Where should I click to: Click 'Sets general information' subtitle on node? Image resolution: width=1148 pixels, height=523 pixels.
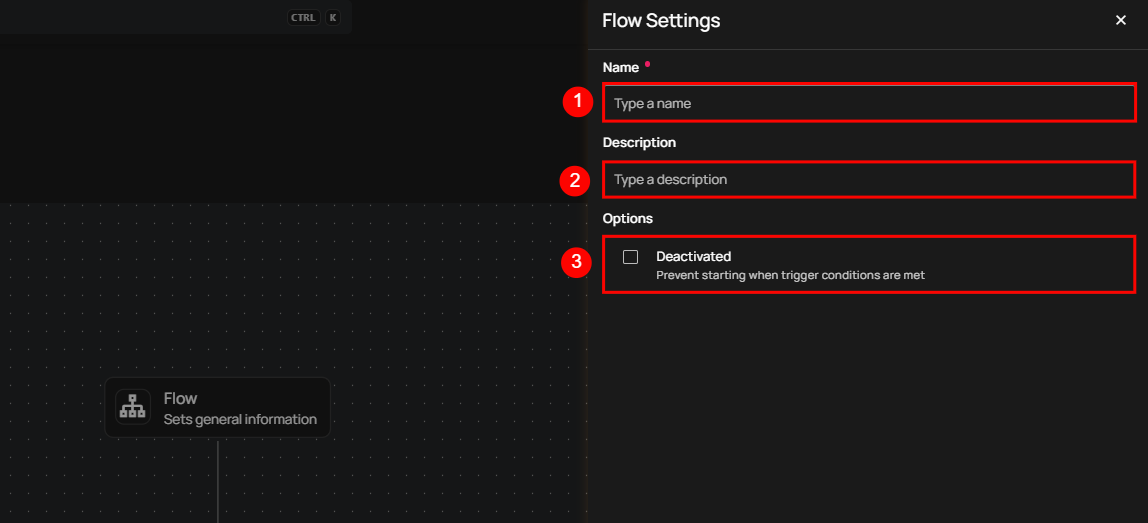240,419
